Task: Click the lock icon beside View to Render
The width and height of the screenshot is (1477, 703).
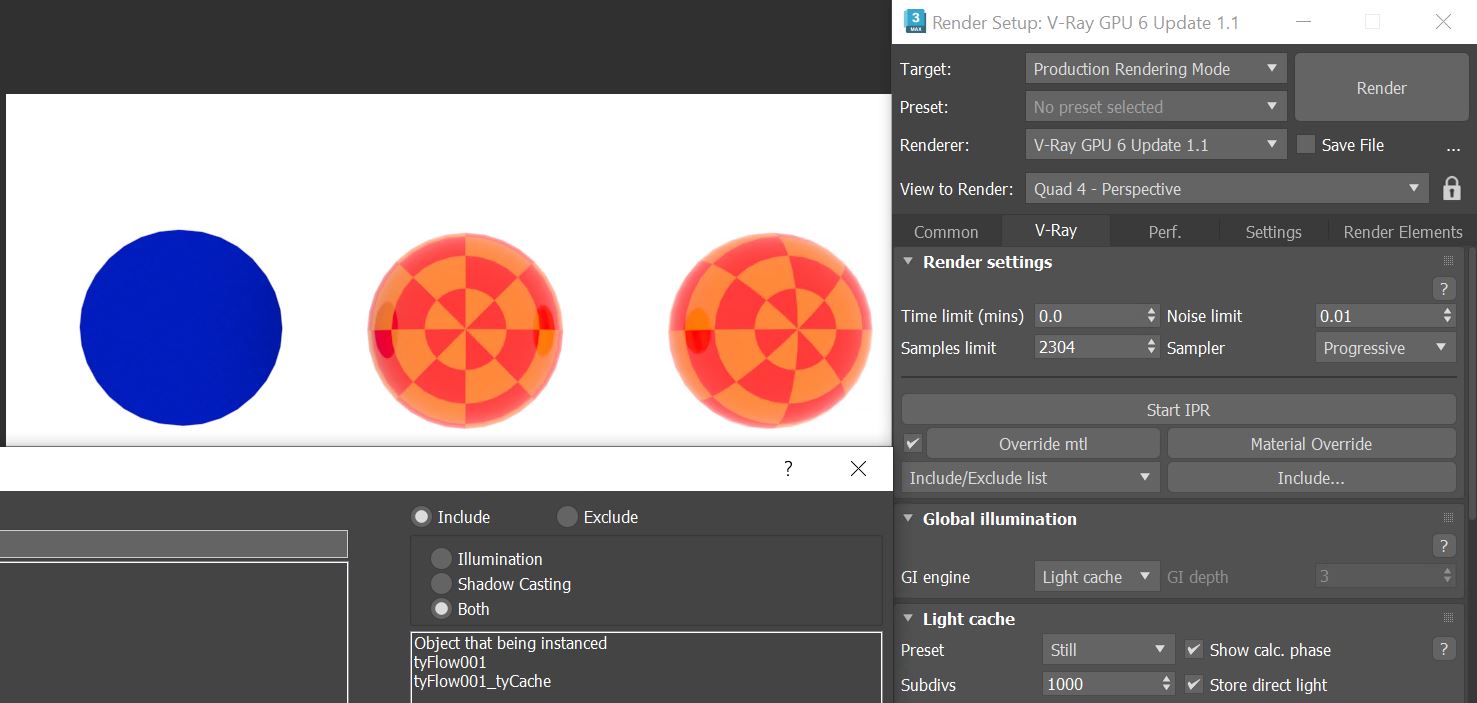Action: pos(1451,189)
